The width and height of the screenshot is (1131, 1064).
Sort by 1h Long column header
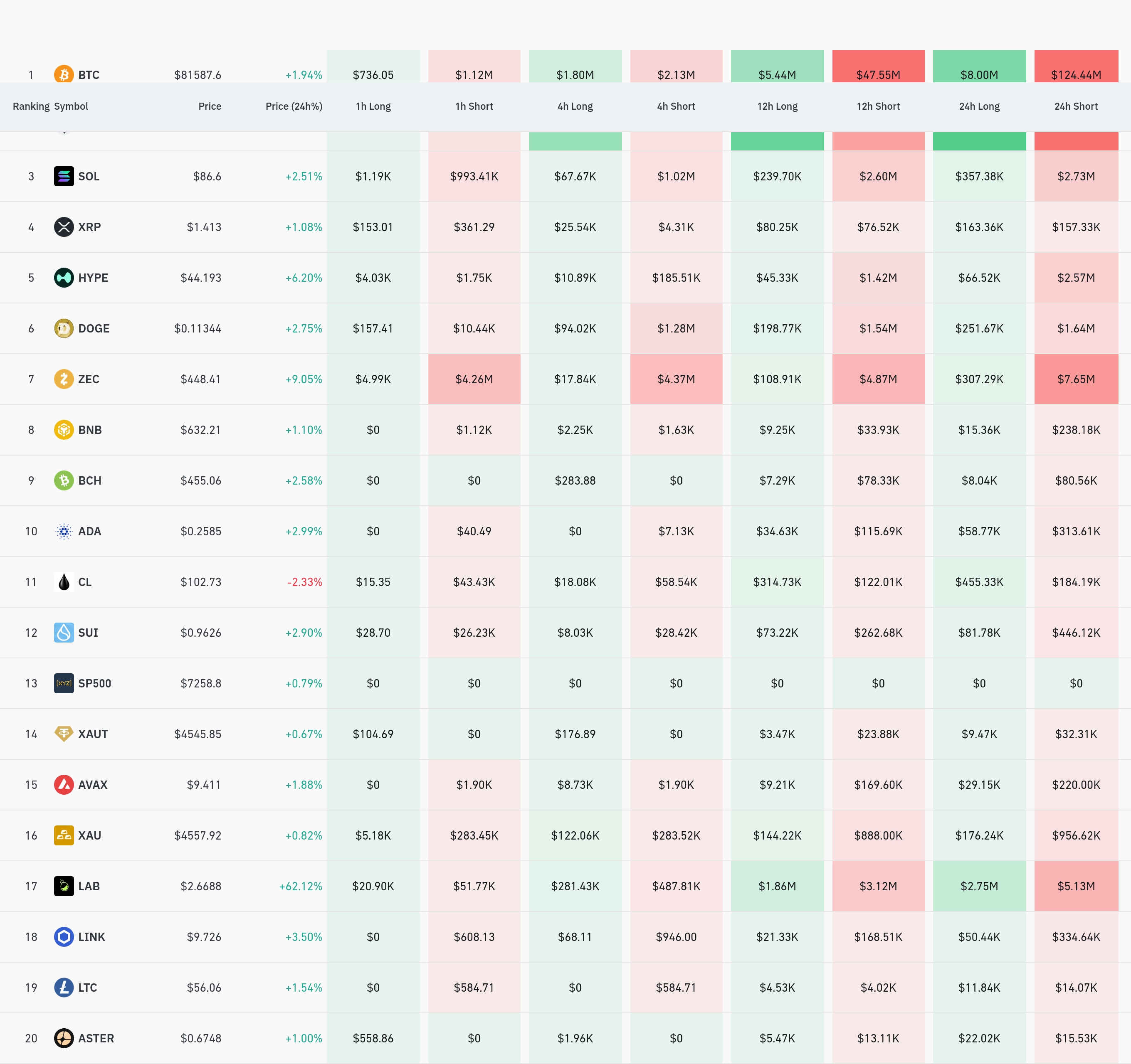373,106
